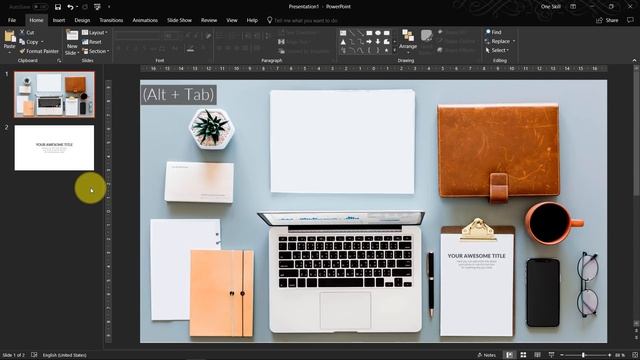Viewport: 640px width, 360px height.
Task: Click the Start From Beginning icon in quick access toolbar
Action: pos(97,7)
